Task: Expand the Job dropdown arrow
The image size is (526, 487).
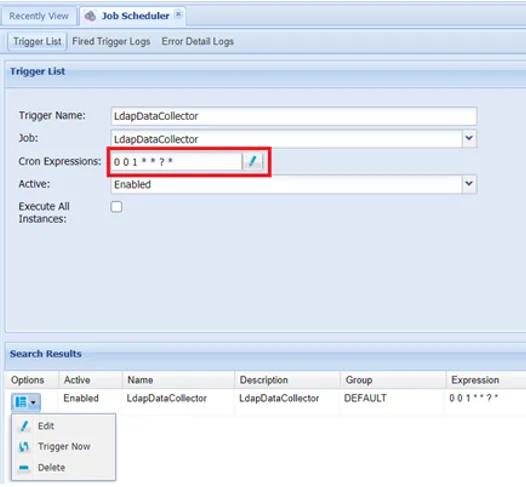Action: point(469,139)
